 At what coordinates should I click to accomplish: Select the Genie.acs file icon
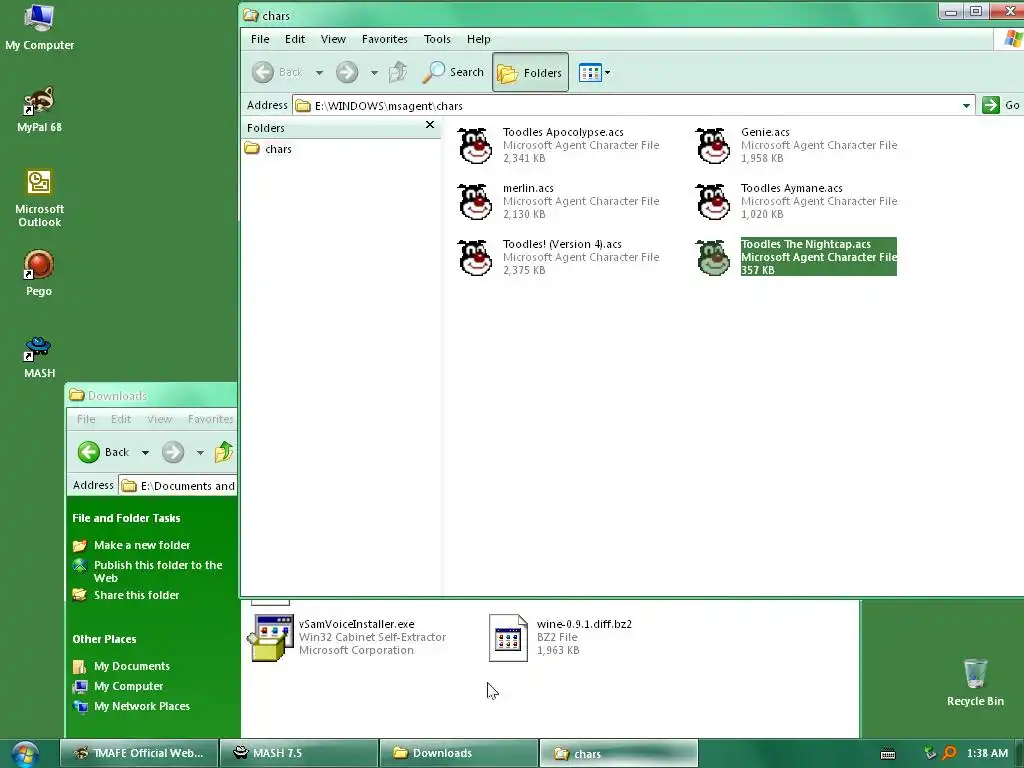coord(712,145)
